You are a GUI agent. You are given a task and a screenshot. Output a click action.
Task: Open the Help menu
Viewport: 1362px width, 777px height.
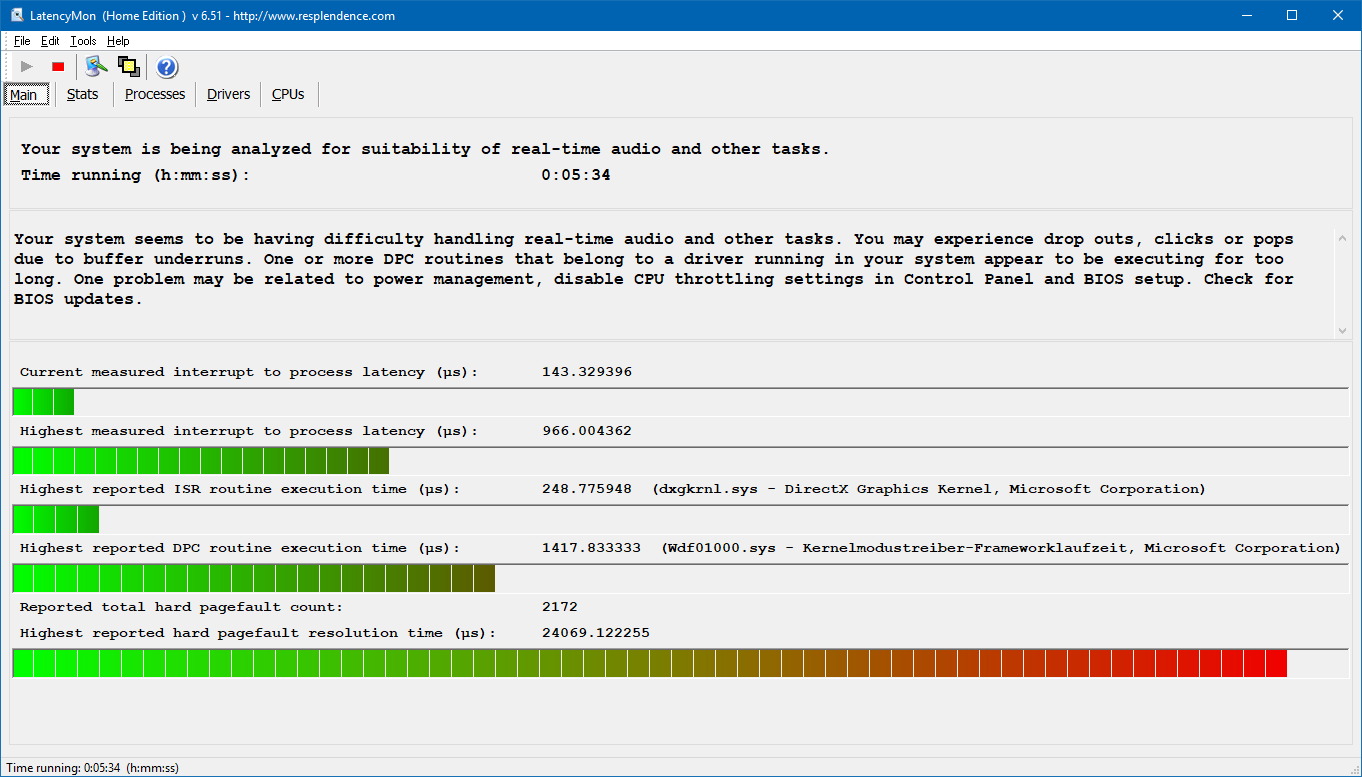point(118,41)
